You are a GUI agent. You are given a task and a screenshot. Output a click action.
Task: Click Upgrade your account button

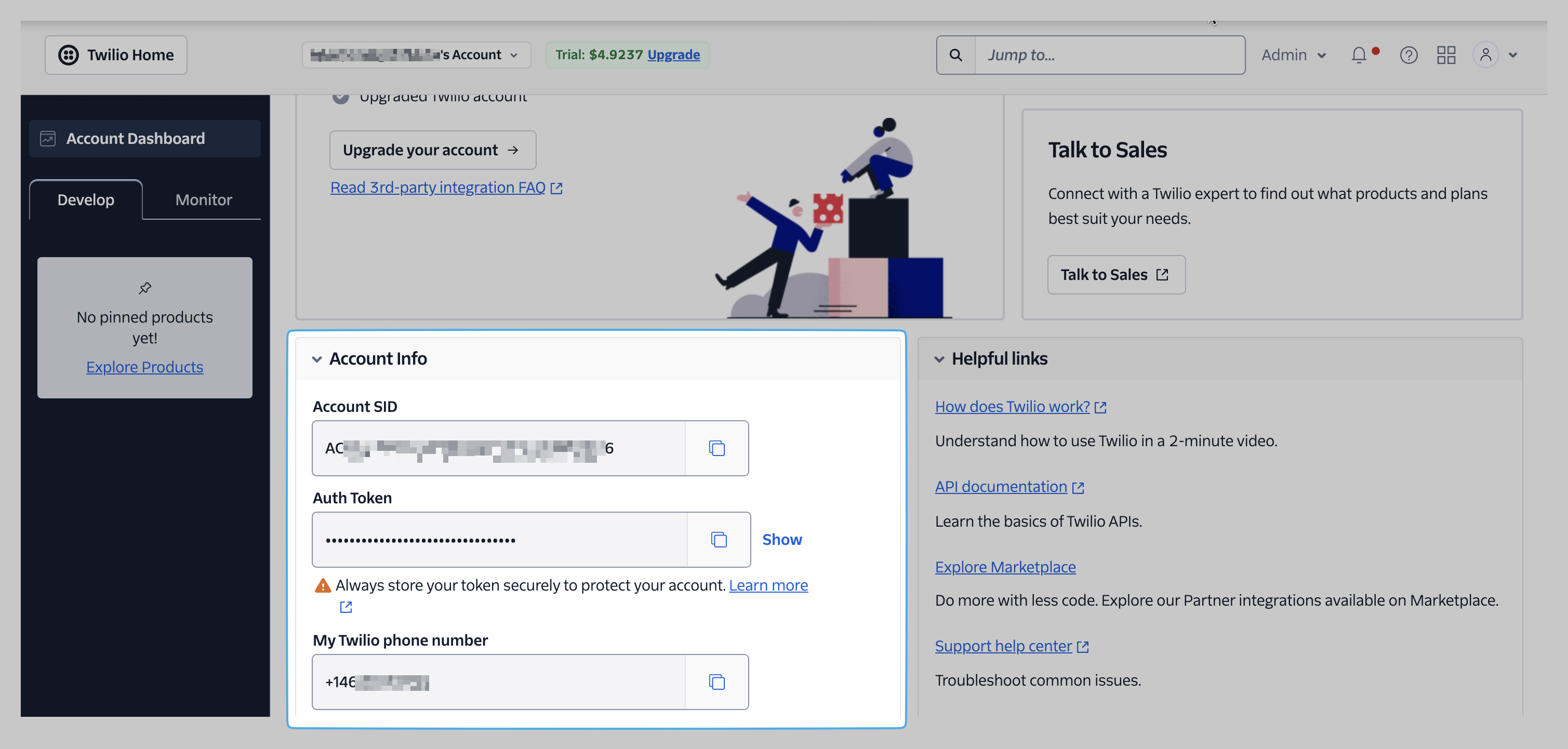point(432,150)
